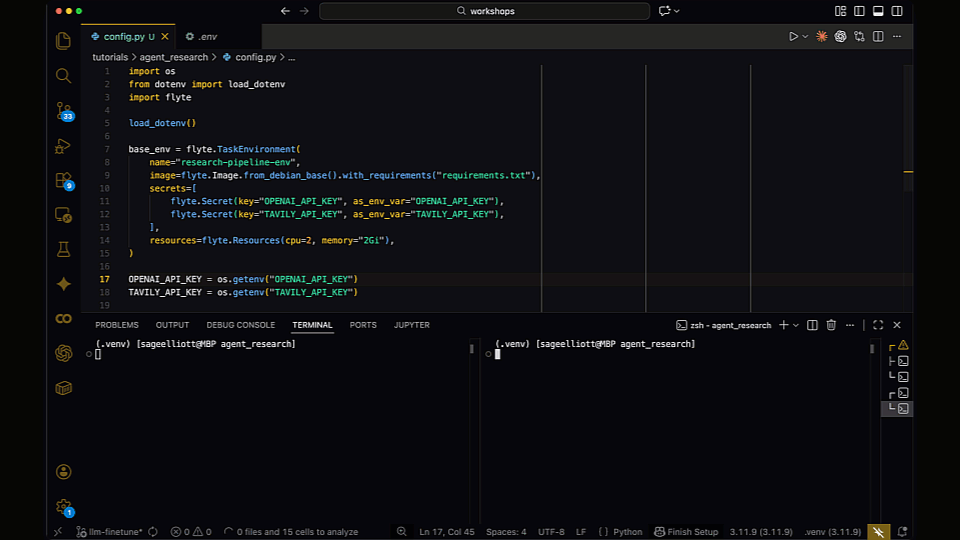The height and width of the screenshot is (540, 960).
Task: Open the Run and Debug view
Action: pos(64,146)
